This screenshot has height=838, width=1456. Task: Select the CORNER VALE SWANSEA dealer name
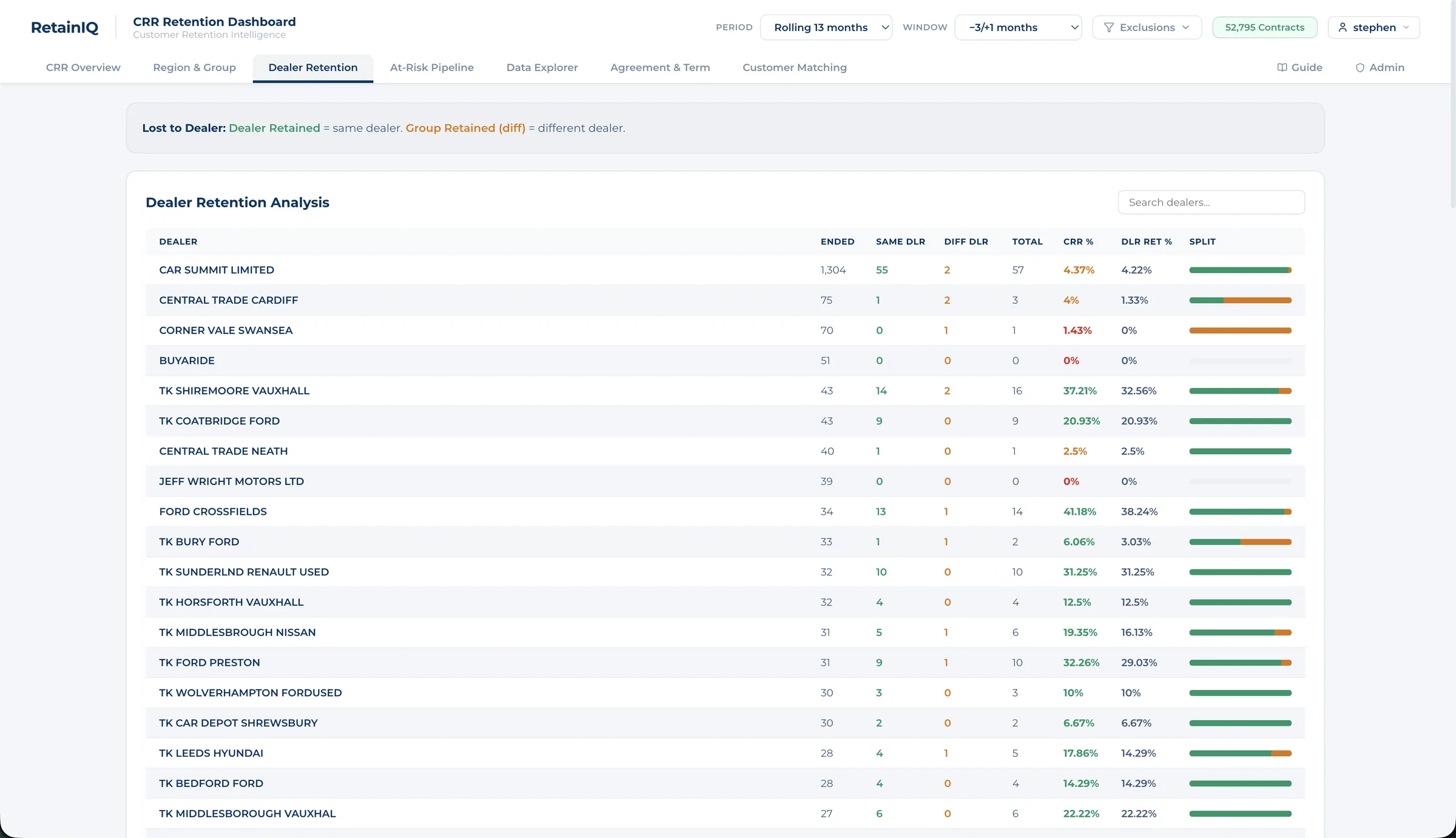point(226,330)
